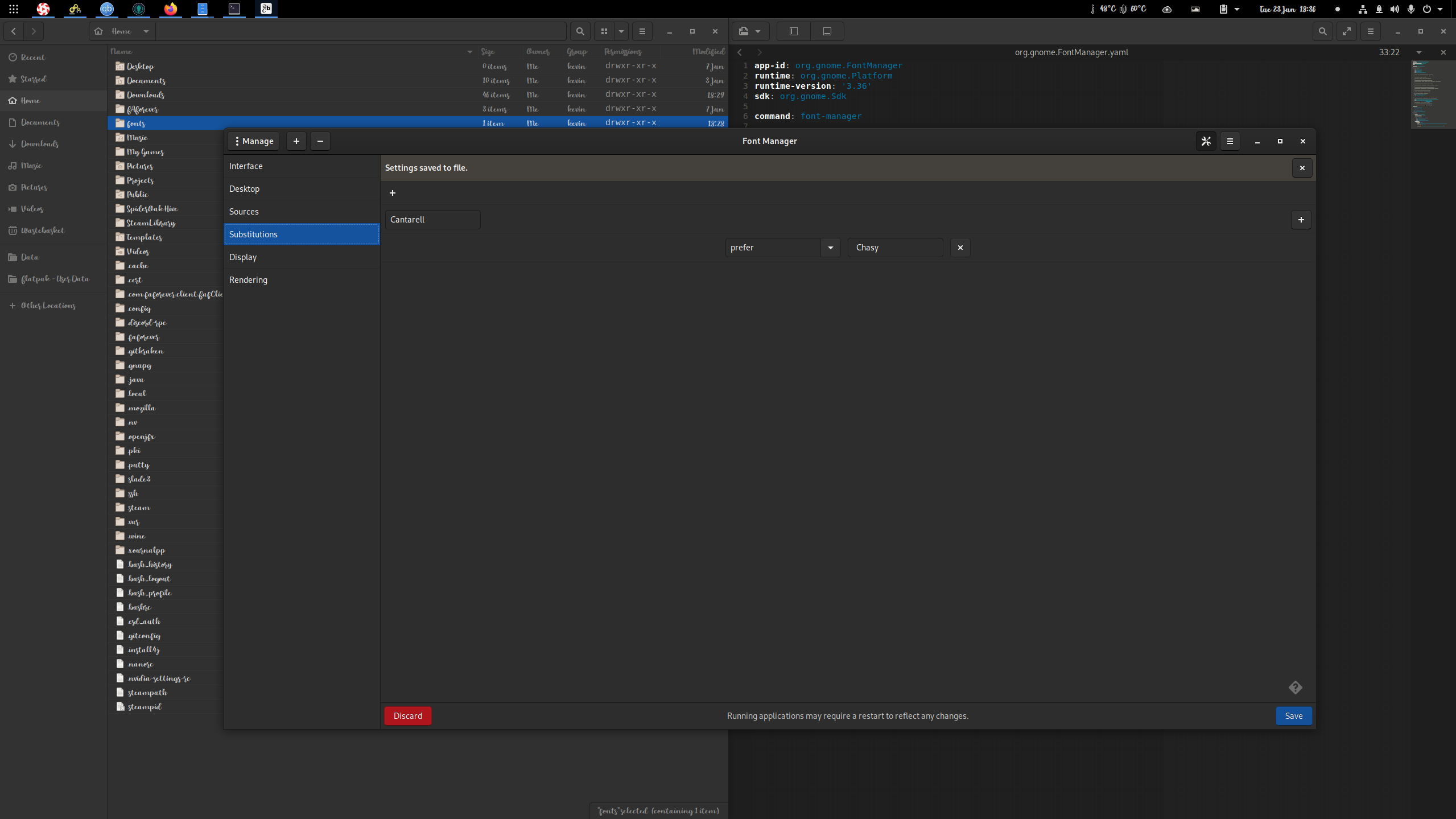This screenshot has width=1456, height=819.
Task: Toggle the left side panel in the editor
Action: tap(793, 31)
